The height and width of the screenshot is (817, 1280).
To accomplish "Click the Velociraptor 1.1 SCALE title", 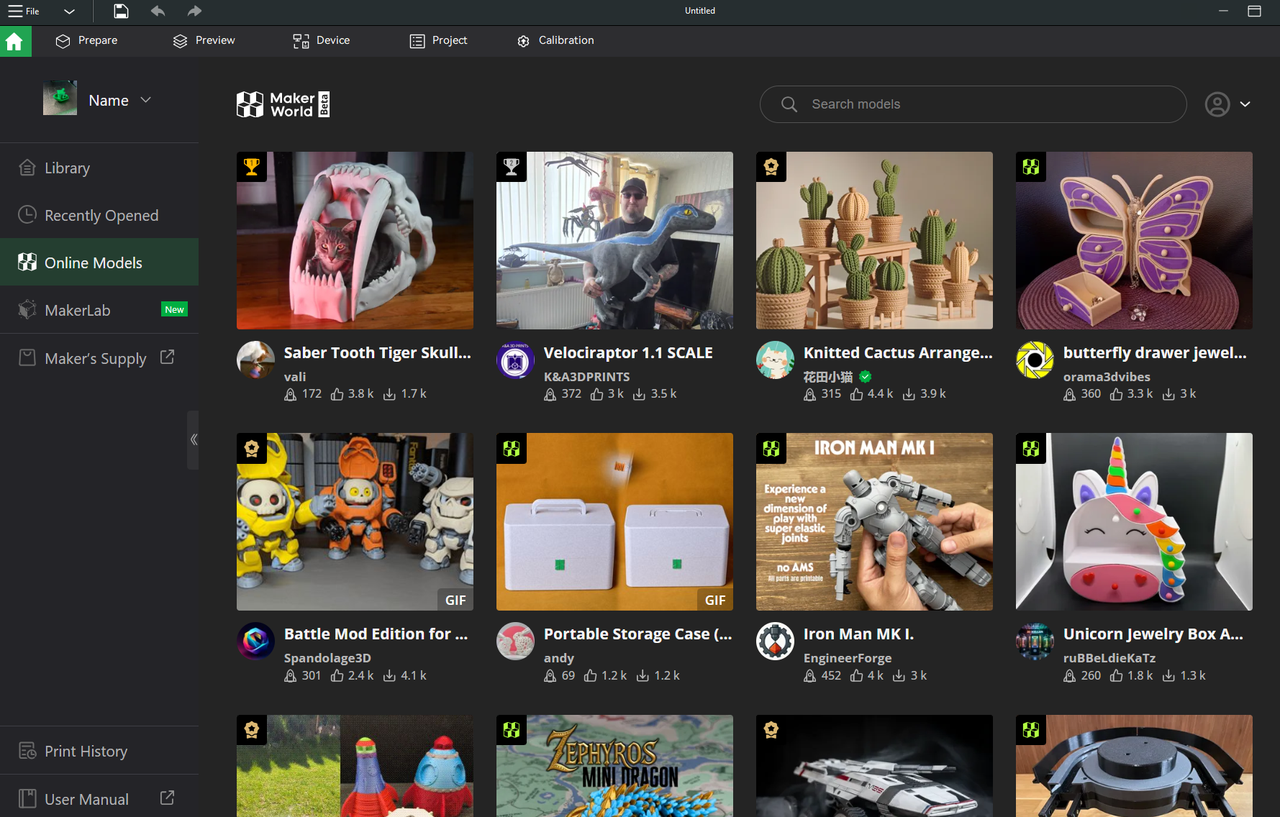I will 628,353.
